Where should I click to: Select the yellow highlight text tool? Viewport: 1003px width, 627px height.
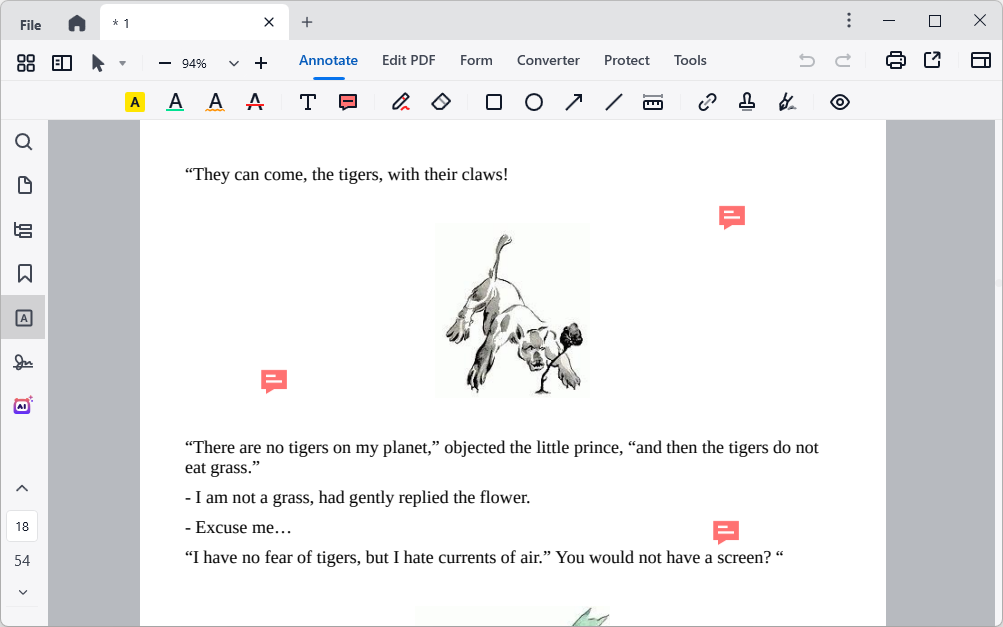point(135,102)
